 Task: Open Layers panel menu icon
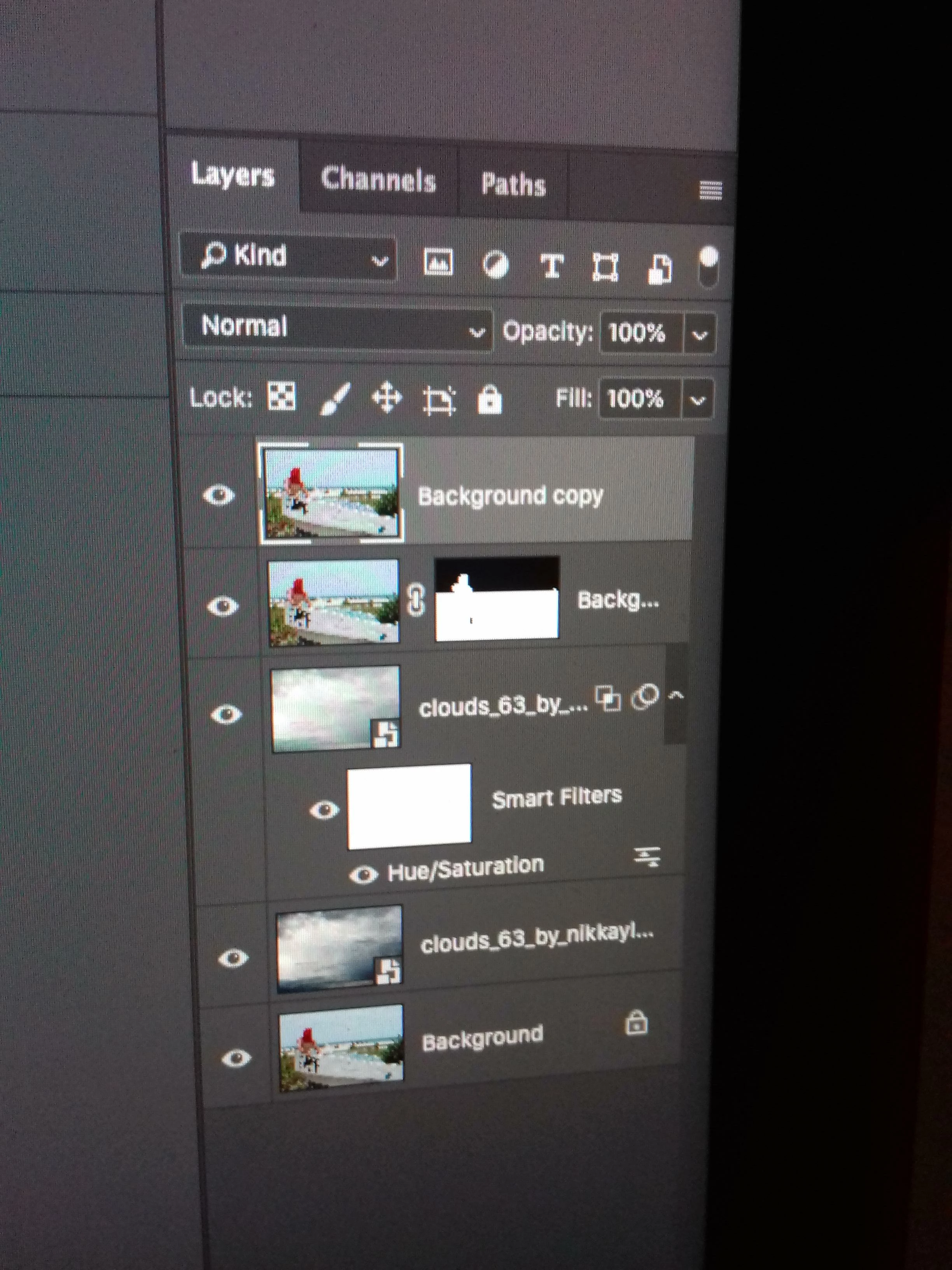pos(710,190)
